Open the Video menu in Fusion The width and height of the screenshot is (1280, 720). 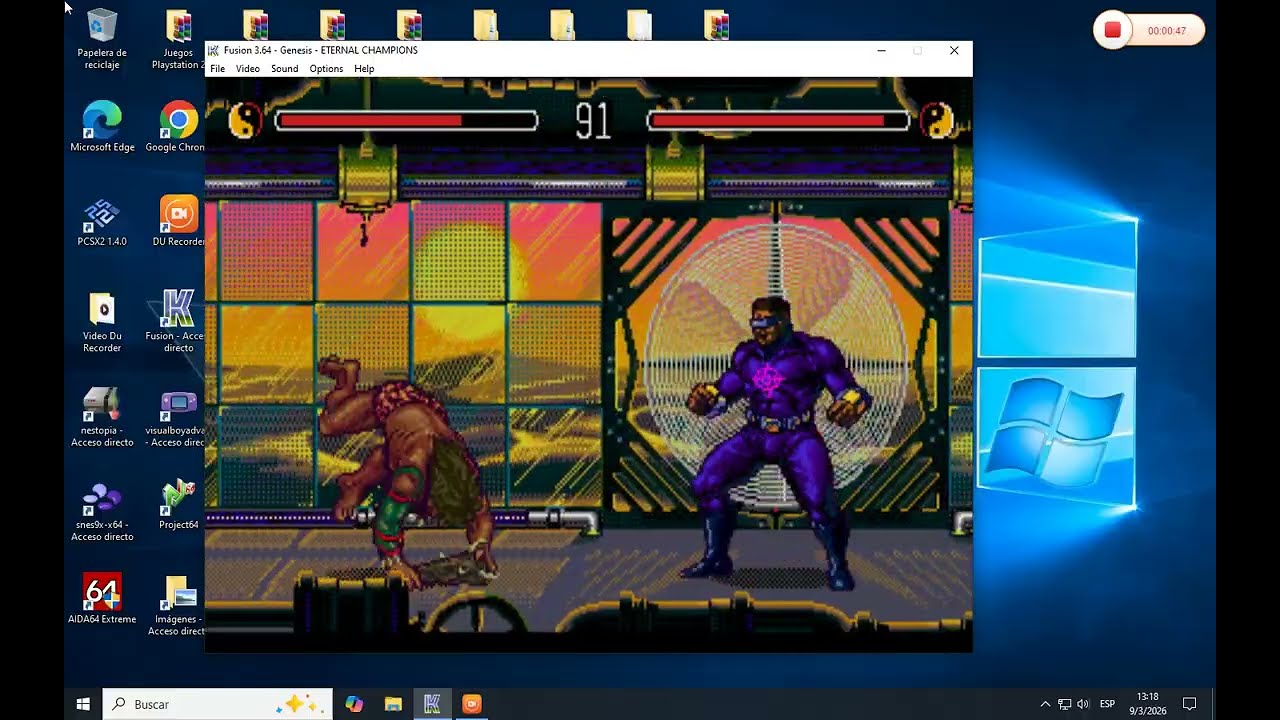pos(248,69)
